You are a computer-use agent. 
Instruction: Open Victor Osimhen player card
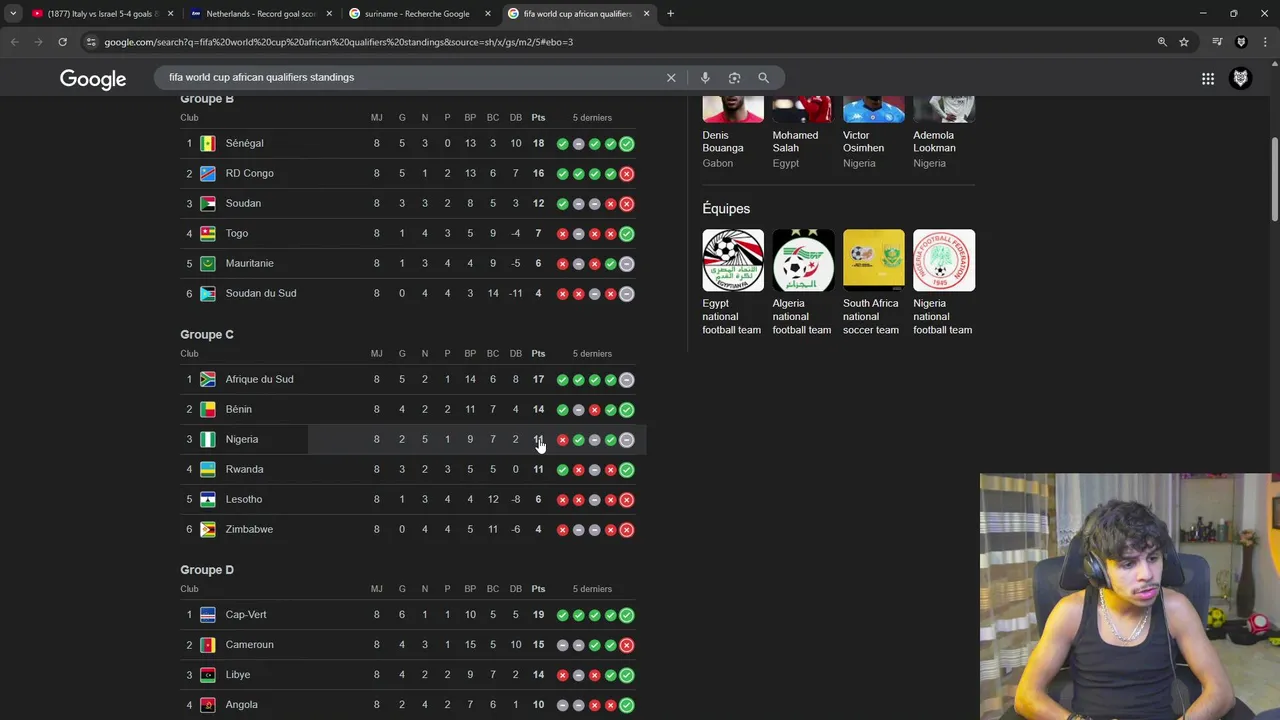tap(873, 133)
